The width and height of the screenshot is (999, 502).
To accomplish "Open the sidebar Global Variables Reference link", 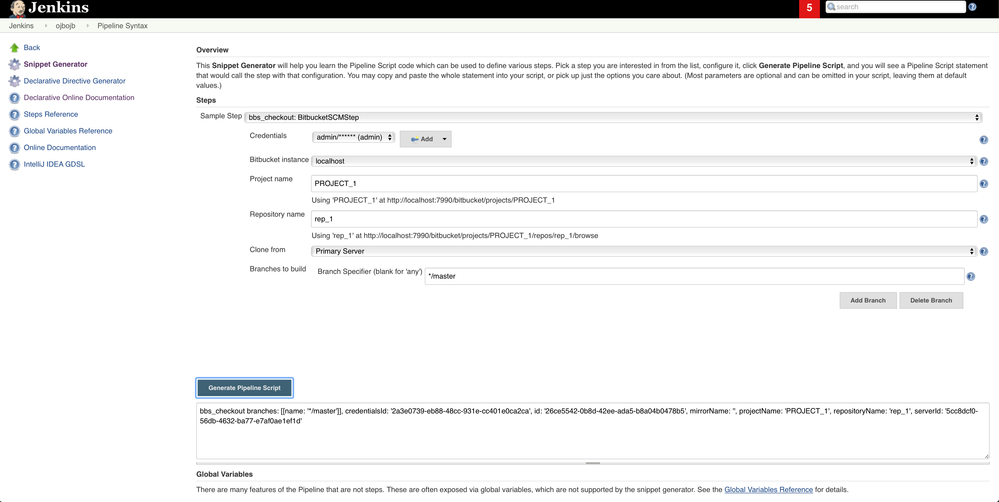I will [68, 131].
